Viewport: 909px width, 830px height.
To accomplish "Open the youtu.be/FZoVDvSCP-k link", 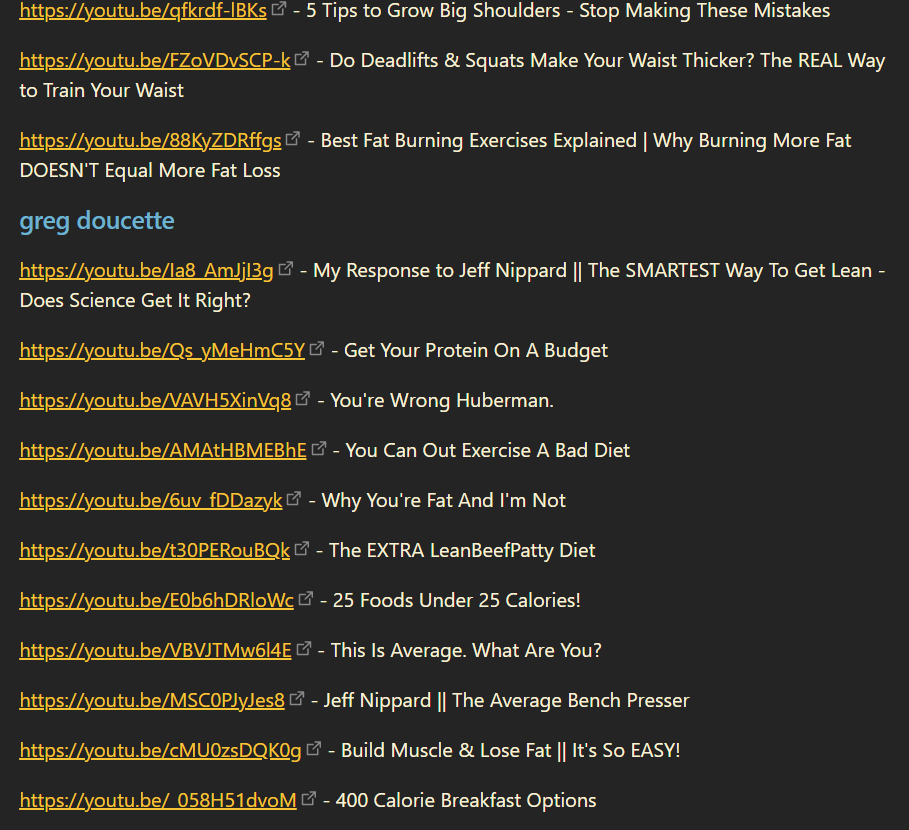I will click(x=155, y=60).
